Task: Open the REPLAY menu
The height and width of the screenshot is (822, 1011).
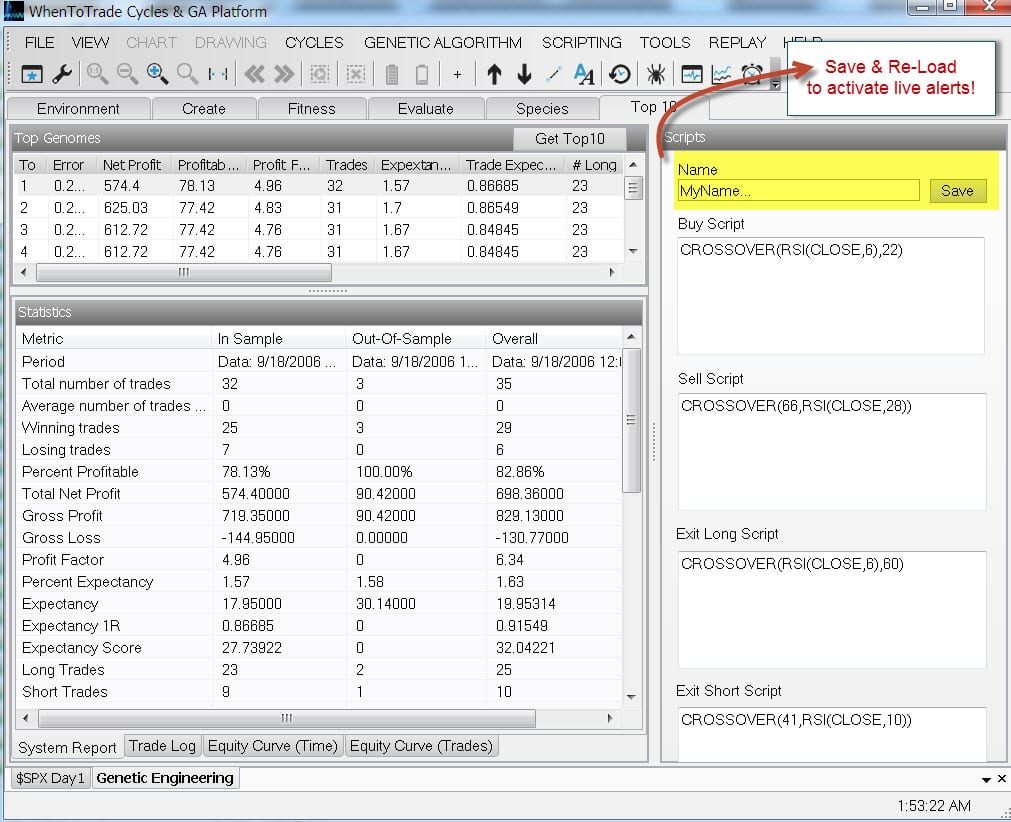Action: click(738, 43)
